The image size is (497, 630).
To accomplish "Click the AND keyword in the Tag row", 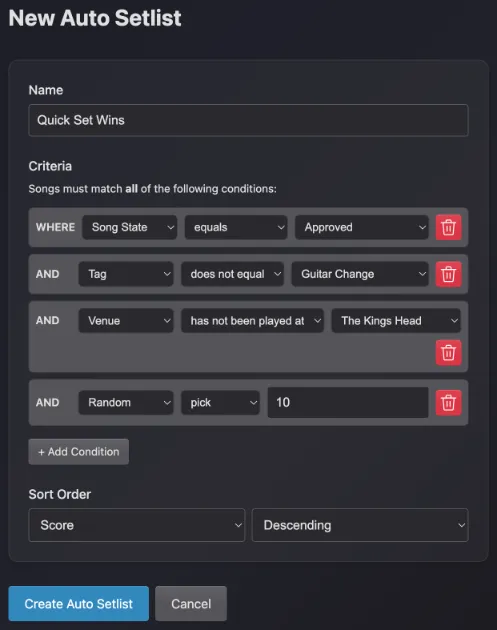I will point(47,274).
